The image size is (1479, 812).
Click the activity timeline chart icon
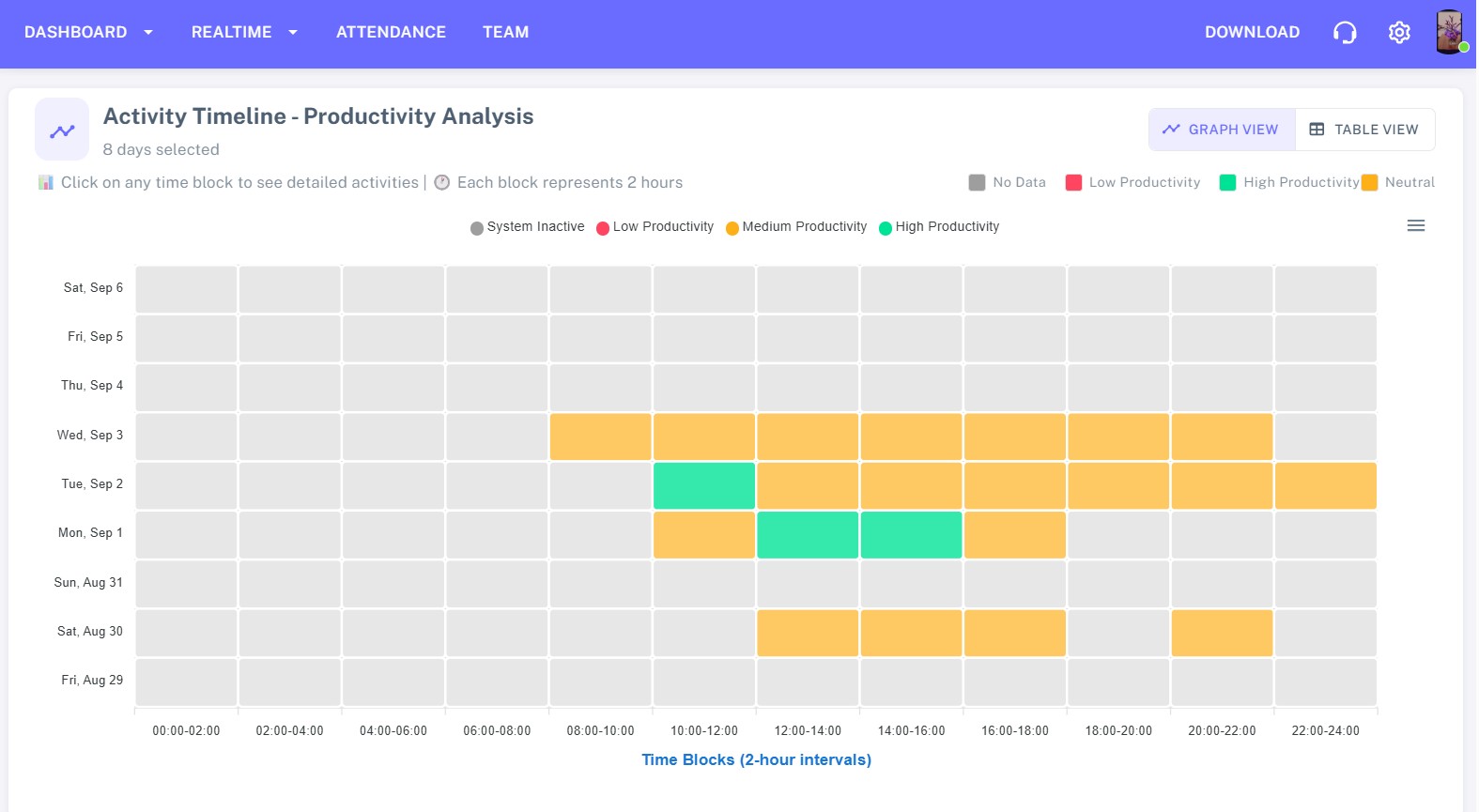(x=62, y=130)
